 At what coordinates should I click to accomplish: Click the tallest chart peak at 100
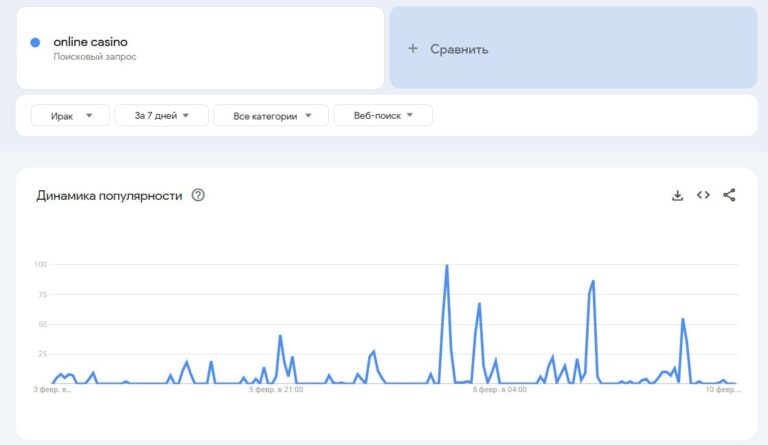tap(446, 266)
